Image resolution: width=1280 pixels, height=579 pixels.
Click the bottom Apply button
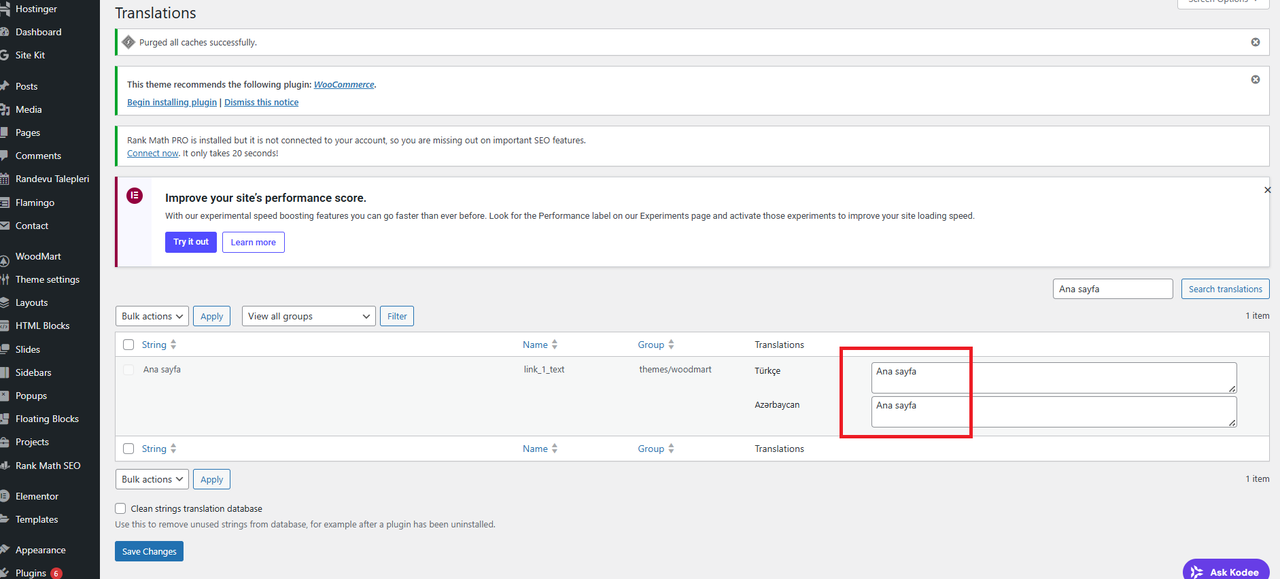(211, 479)
